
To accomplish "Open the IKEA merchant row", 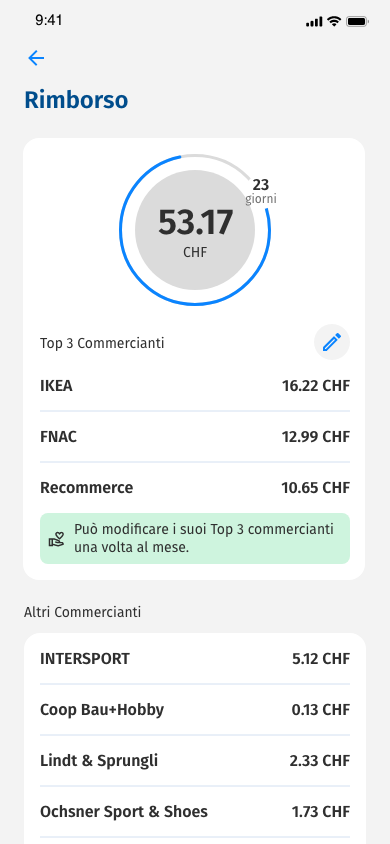I will click(195, 386).
